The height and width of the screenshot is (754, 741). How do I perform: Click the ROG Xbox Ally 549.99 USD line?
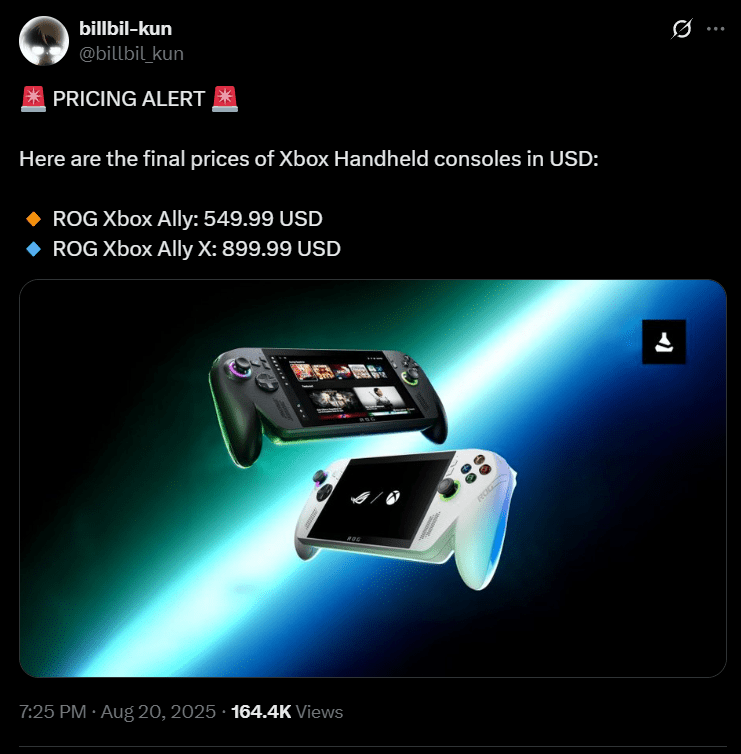(188, 219)
